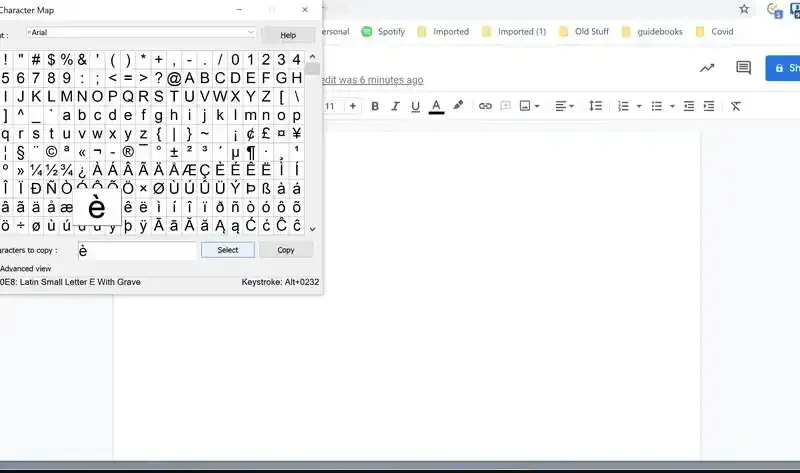Click the underline formatting icon
This screenshot has width=800, height=473.
pyautogui.click(x=415, y=106)
